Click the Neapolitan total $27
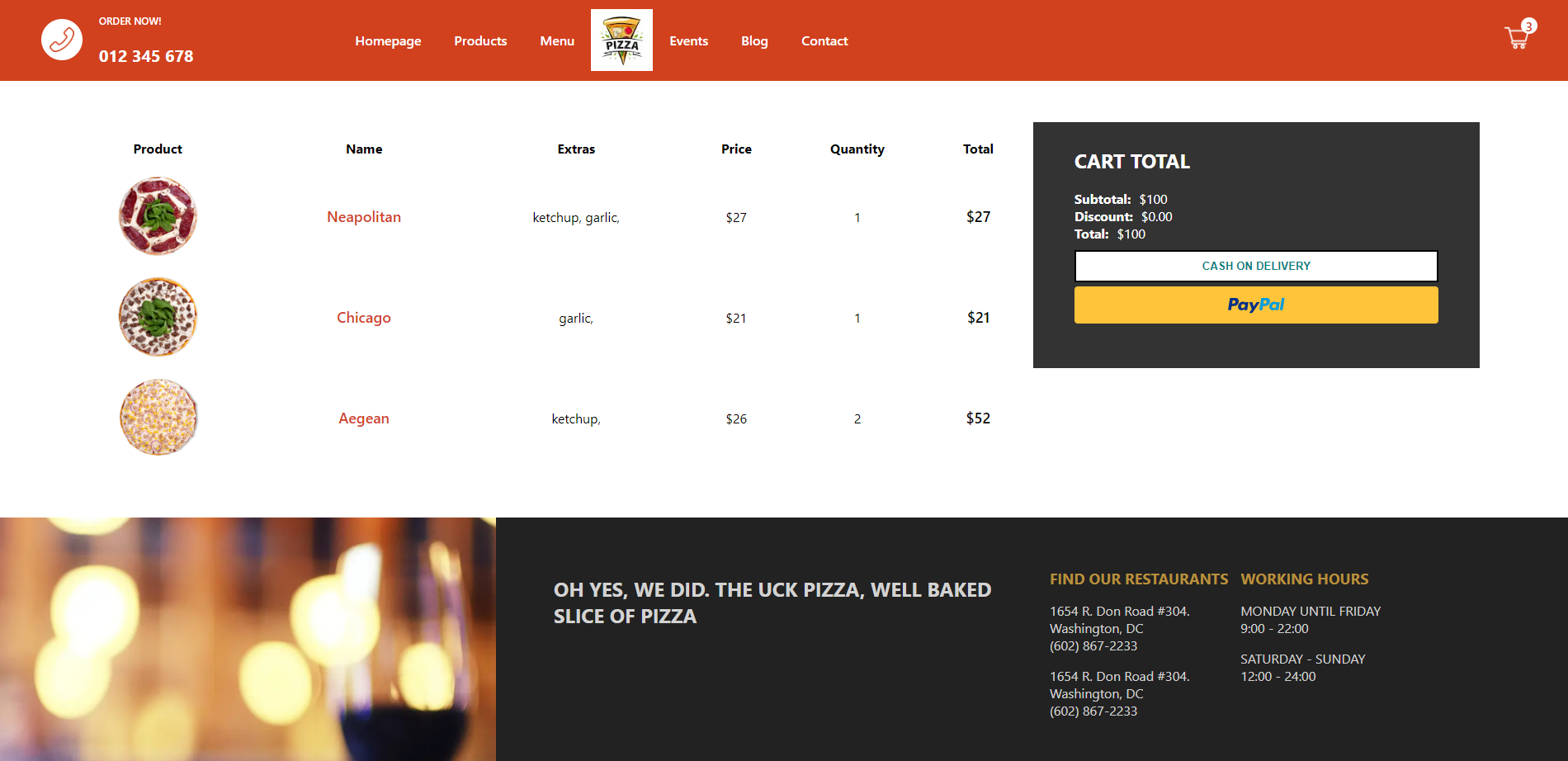Screen dimensions: 1568x761 tap(978, 217)
